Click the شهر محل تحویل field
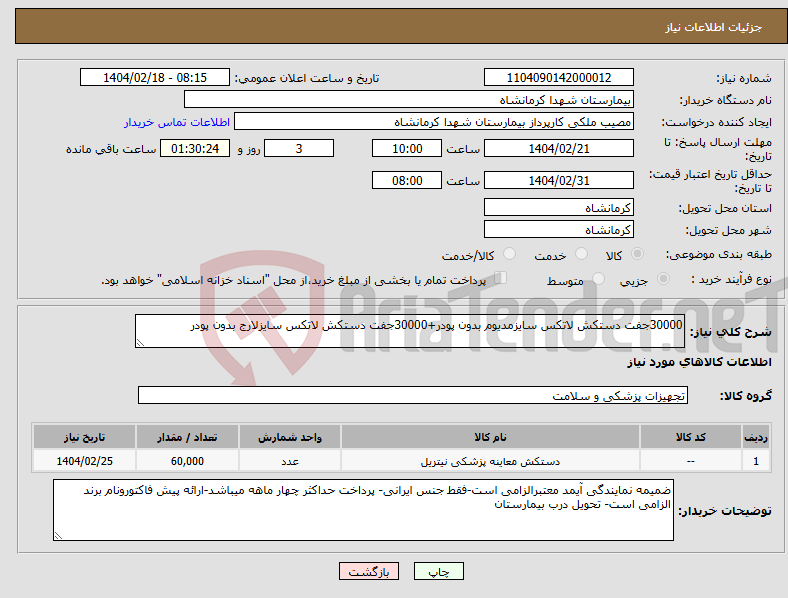The height and width of the screenshot is (598, 788). click(558, 229)
